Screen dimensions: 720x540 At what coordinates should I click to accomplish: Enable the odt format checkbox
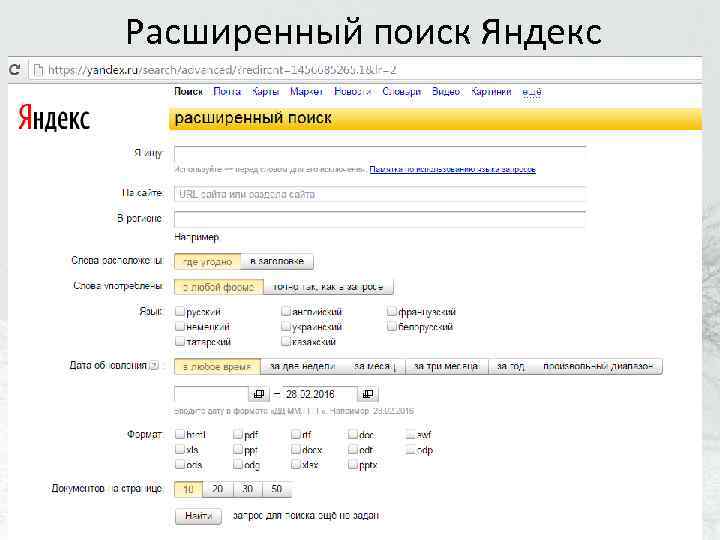(x=353, y=449)
